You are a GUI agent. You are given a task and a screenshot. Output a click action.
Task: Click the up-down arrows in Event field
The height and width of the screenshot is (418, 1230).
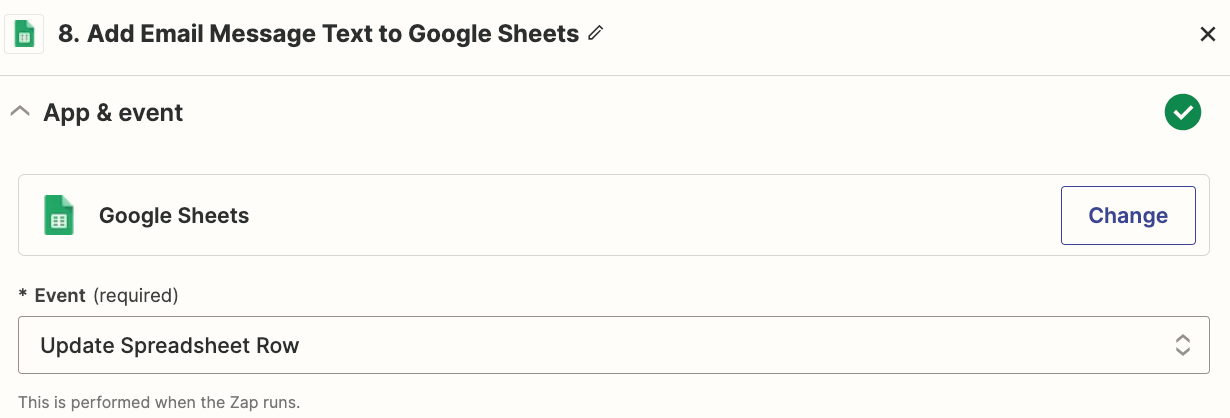click(x=1182, y=346)
